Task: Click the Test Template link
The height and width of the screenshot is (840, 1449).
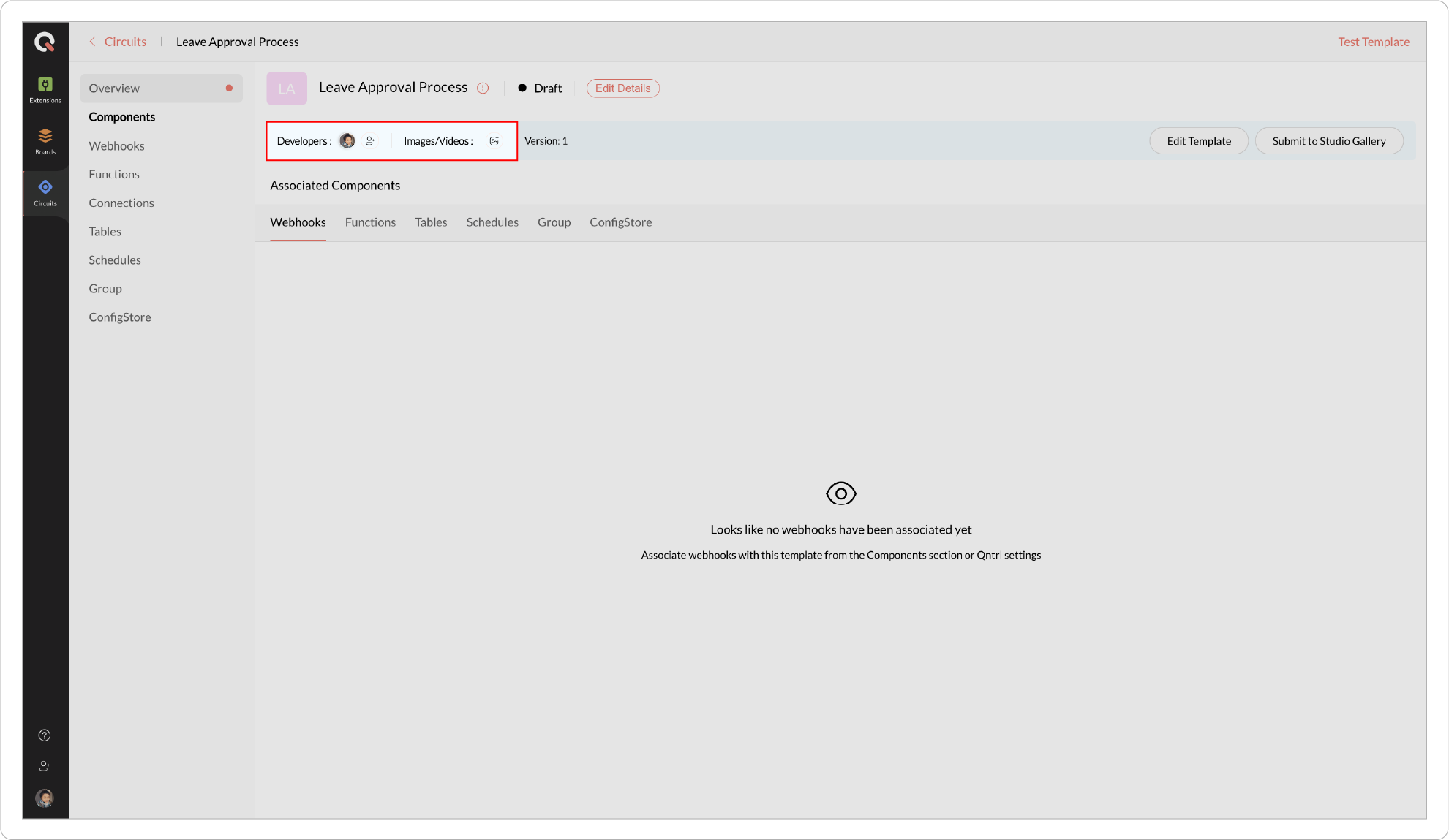Action: (1374, 42)
